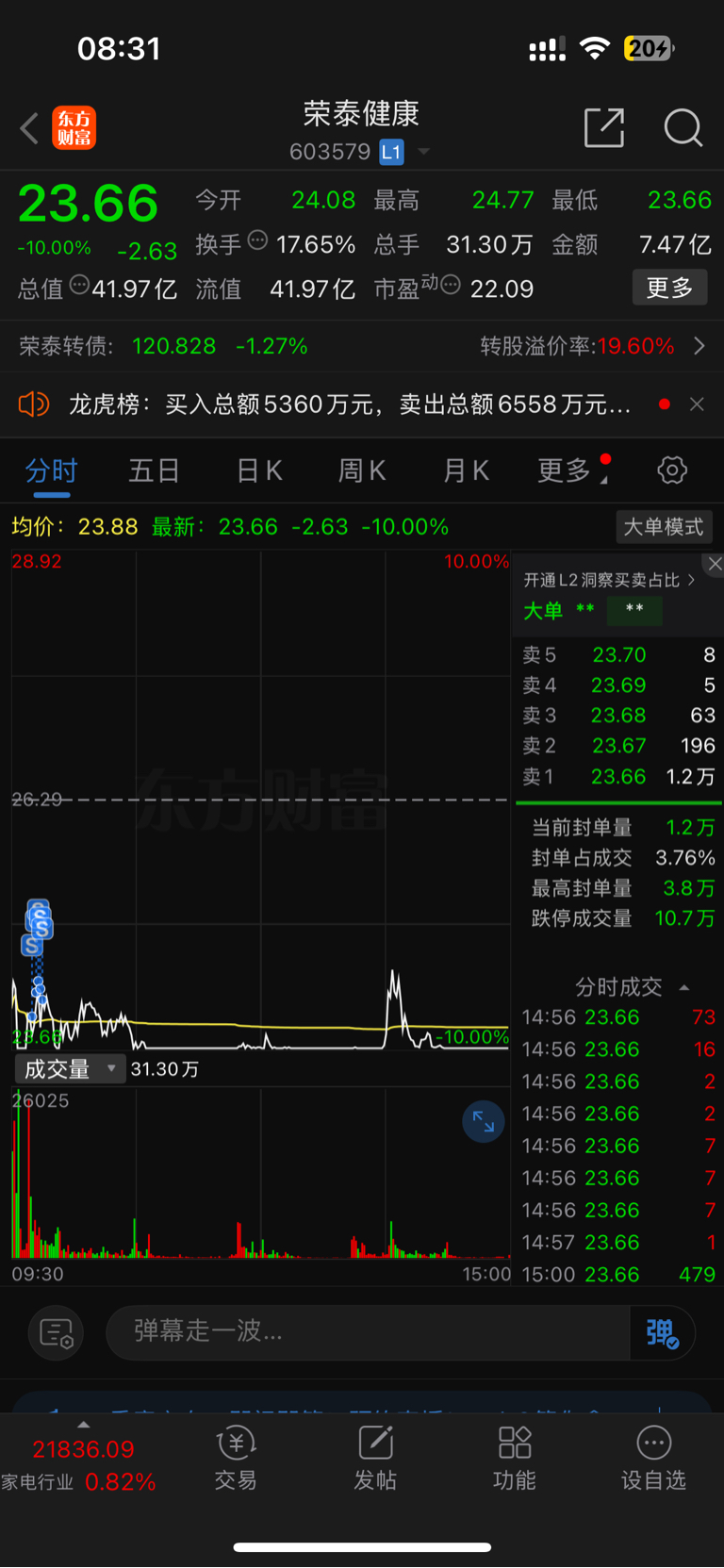Tap the Wi-Fi status icon
The width and height of the screenshot is (724, 1568).
coord(594,47)
